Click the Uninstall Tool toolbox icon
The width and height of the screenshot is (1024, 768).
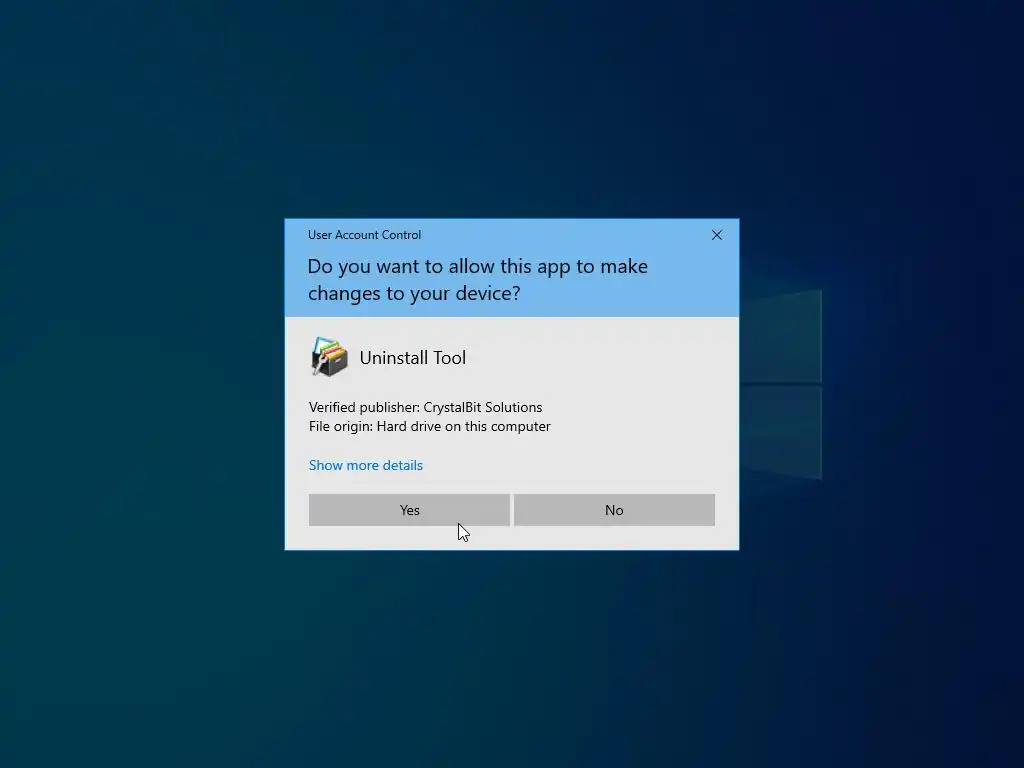coord(329,357)
